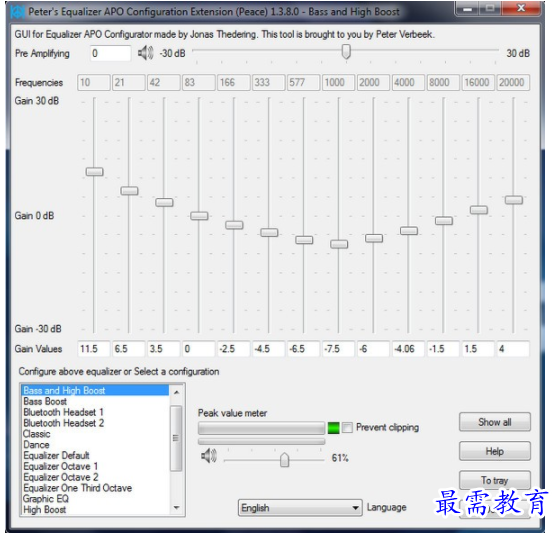Select the Bluetooth Headset 1 configuration
Viewport: 557px width, 534px height.
click(63, 412)
